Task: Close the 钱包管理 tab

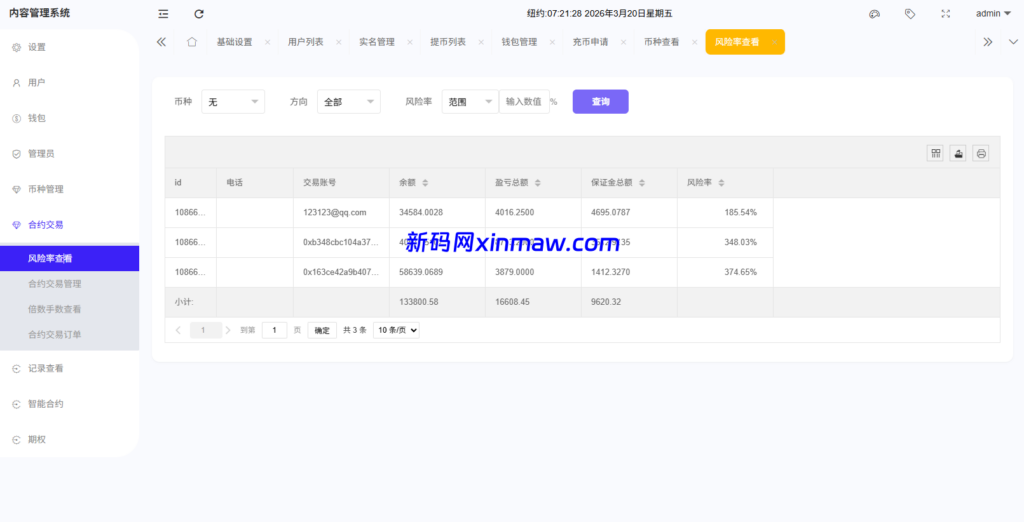Action: coord(552,42)
